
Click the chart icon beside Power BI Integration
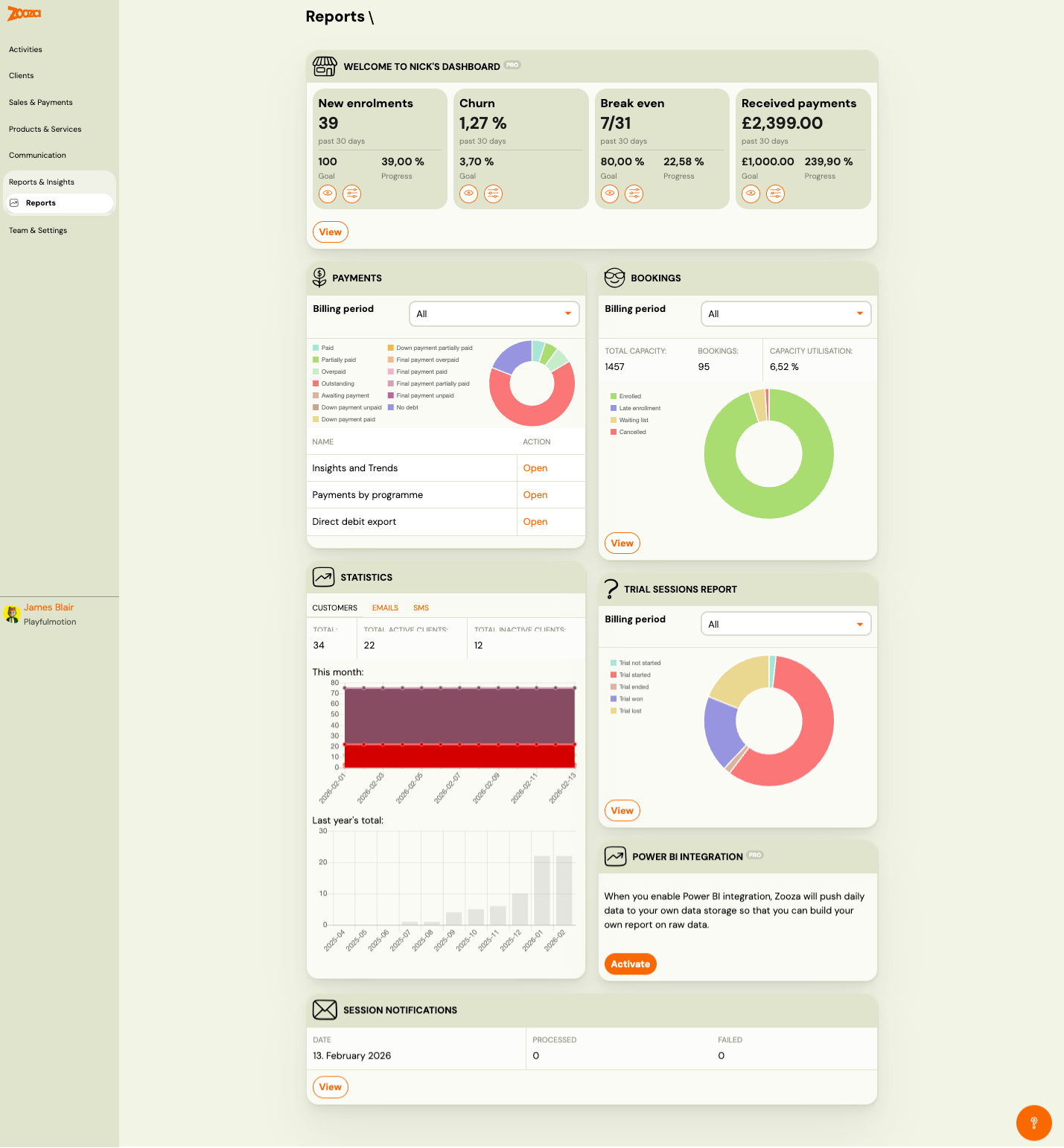(615, 856)
